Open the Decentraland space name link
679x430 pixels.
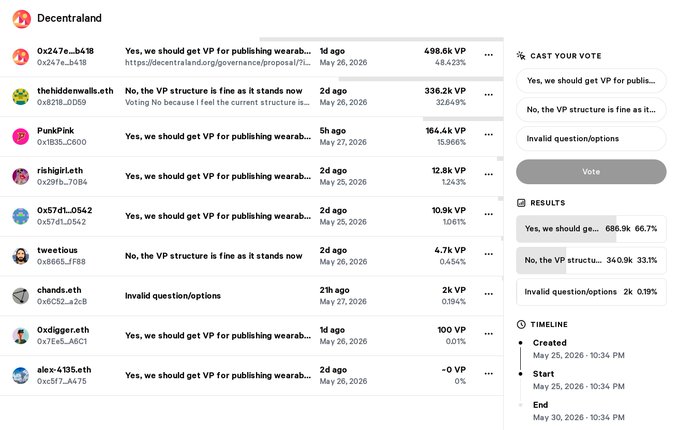[x=69, y=18]
